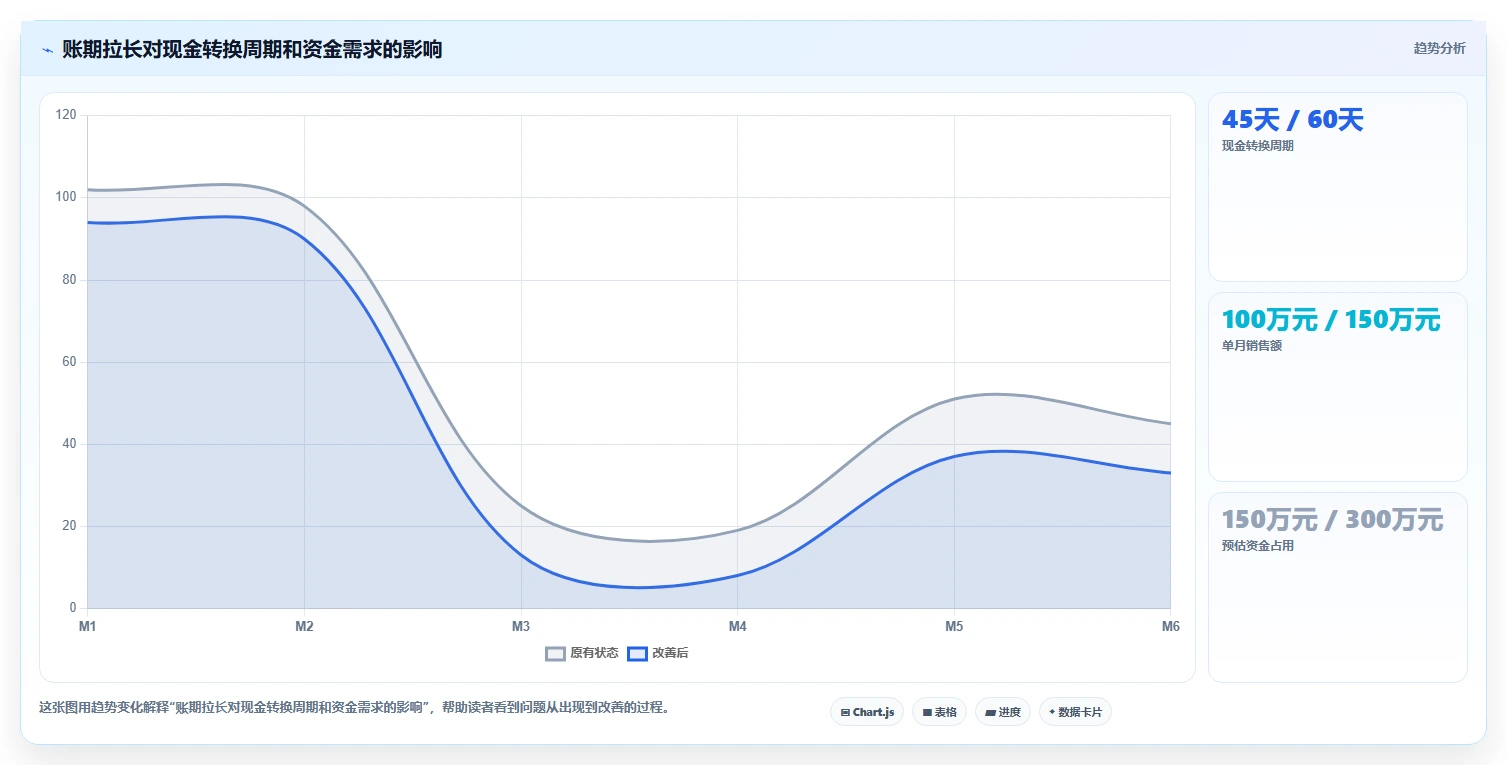The image size is (1507, 765).
Task: Click the M1 x-axis label
Action: pyautogui.click(x=88, y=627)
